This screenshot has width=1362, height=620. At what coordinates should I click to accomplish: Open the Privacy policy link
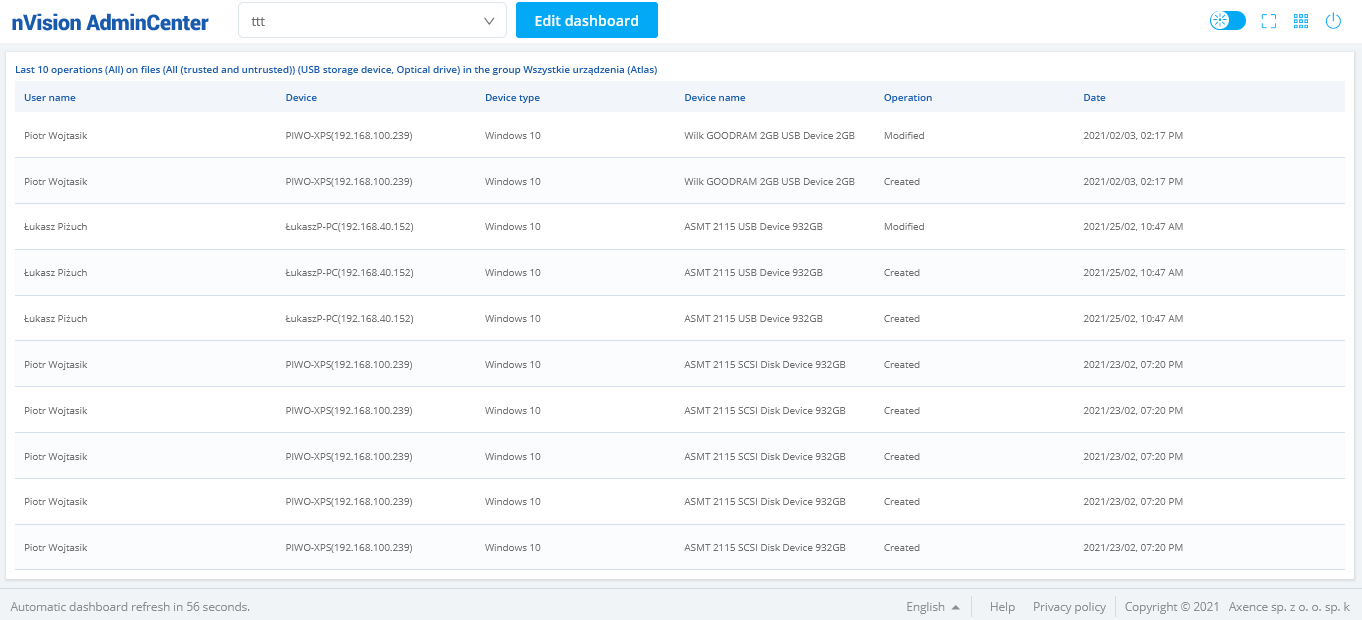(1069, 607)
